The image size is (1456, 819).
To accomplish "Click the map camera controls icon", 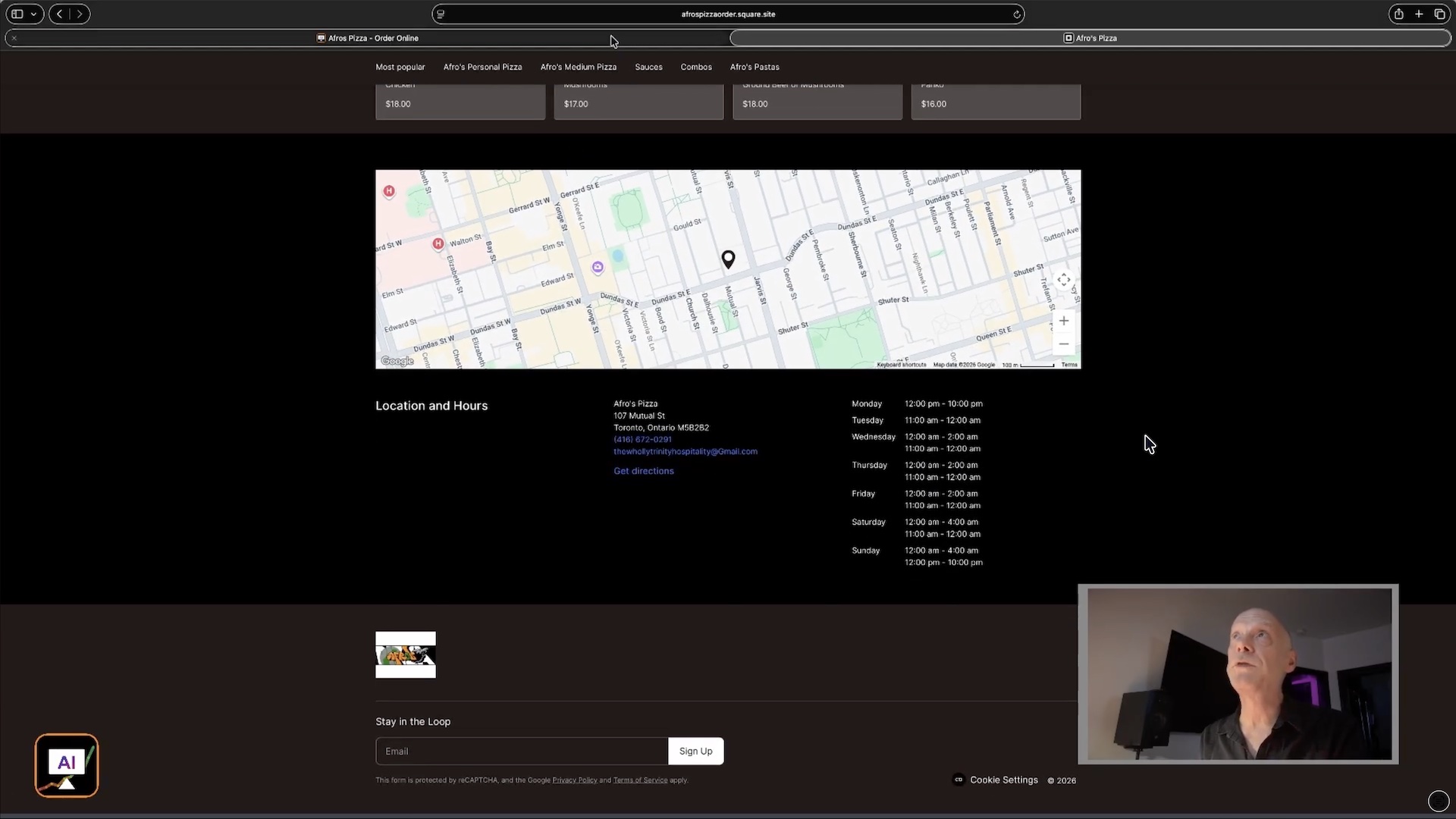I will (1064, 280).
